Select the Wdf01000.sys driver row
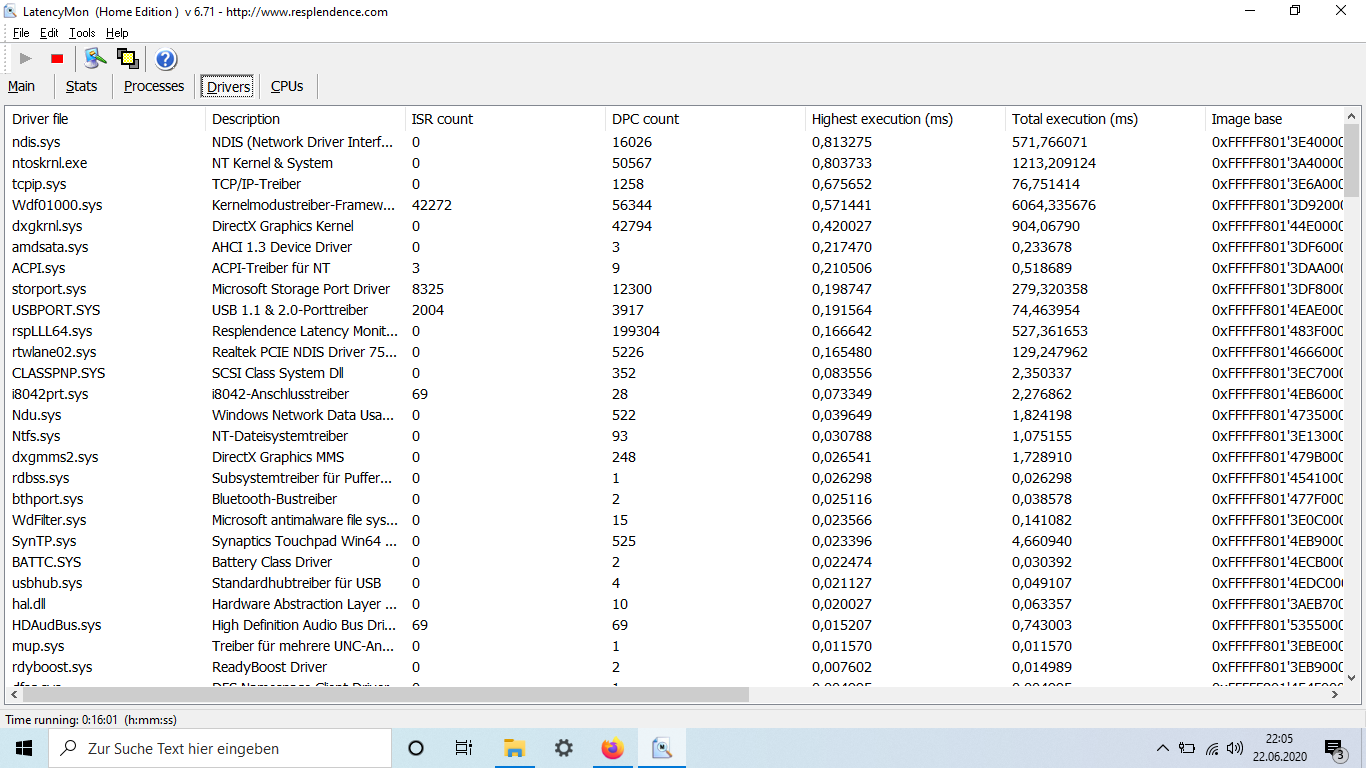 [675, 205]
